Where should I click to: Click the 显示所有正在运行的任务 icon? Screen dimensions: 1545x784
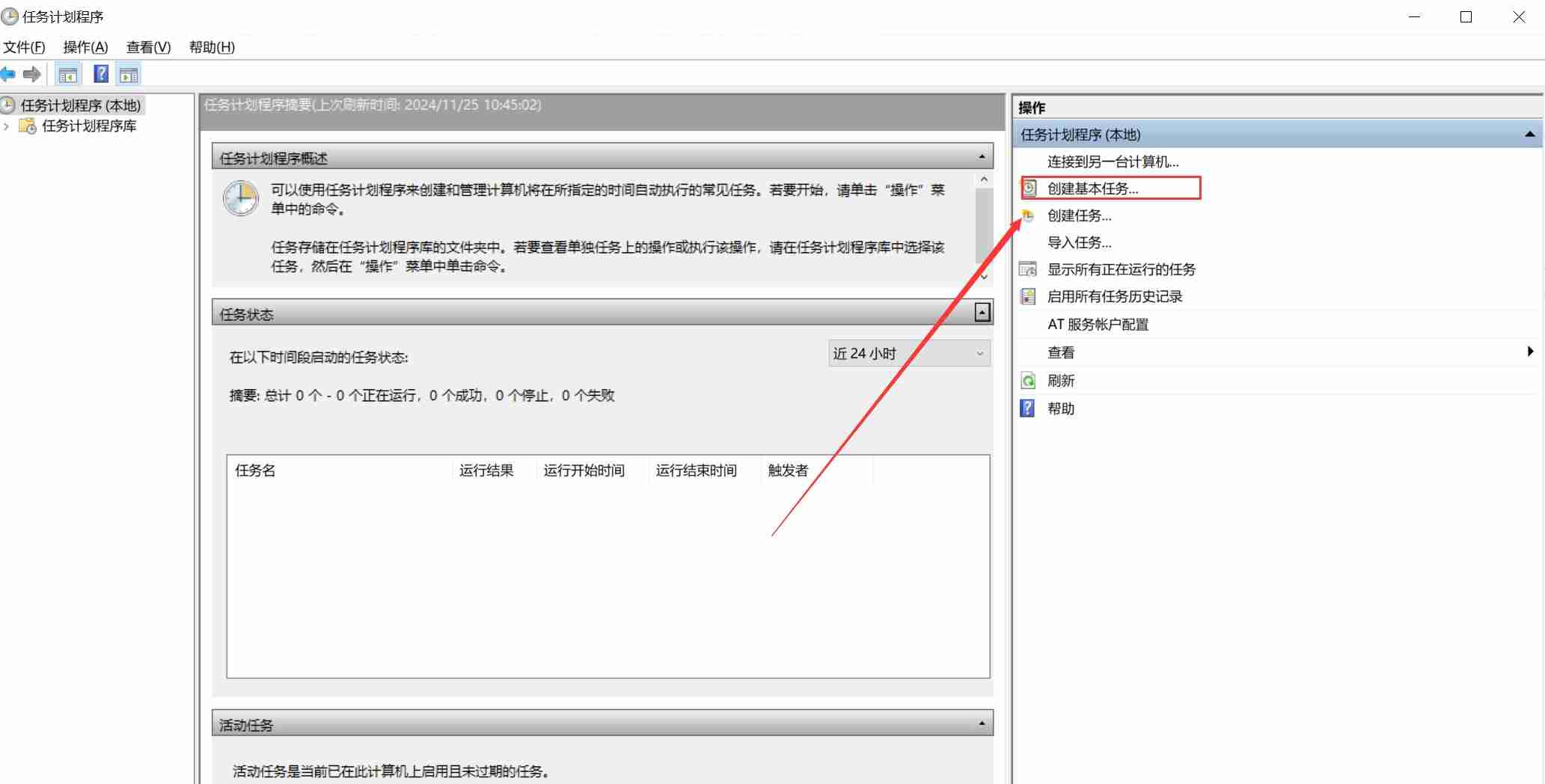pos(1028,269)
